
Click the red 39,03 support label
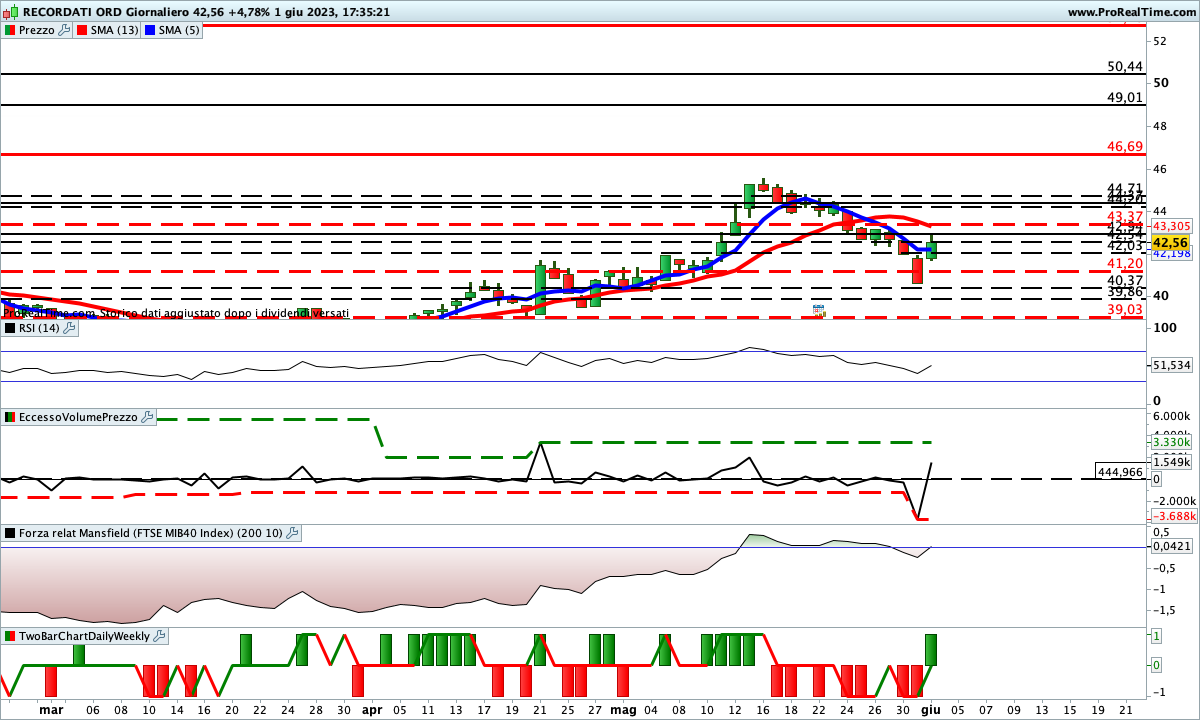point(1125,310)
